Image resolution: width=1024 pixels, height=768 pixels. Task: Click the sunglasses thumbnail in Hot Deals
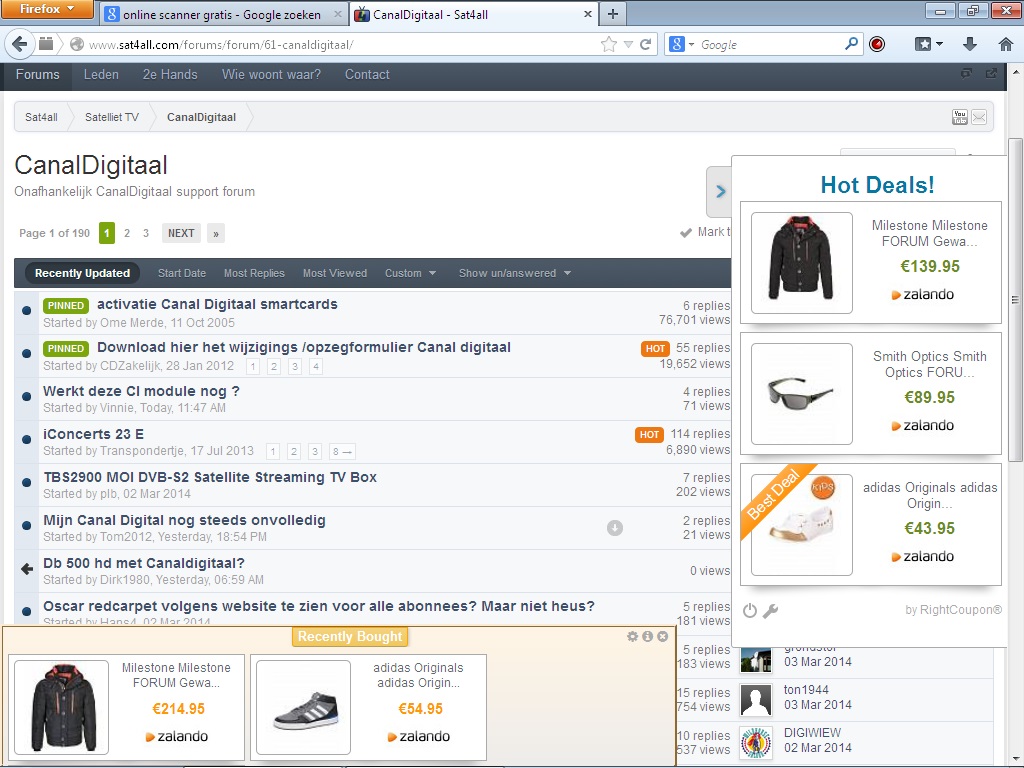point(801,394)
